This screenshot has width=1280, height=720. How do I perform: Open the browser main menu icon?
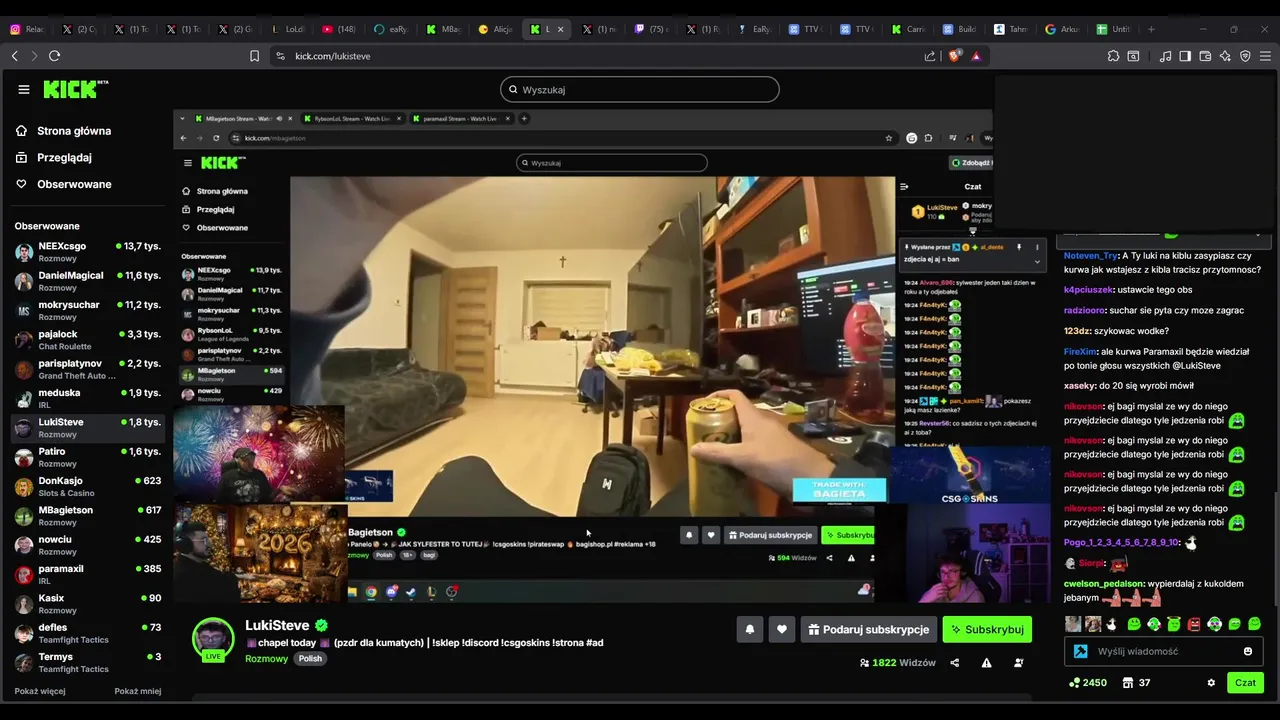pyautogui.click(x=1265, y=56)
